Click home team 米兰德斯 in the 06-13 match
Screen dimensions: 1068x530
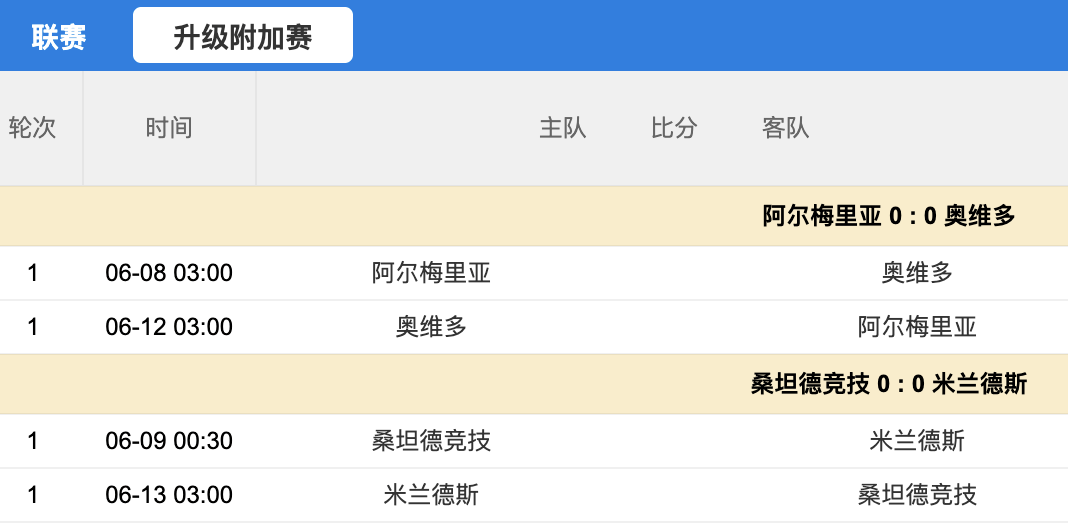coord(431,495)
